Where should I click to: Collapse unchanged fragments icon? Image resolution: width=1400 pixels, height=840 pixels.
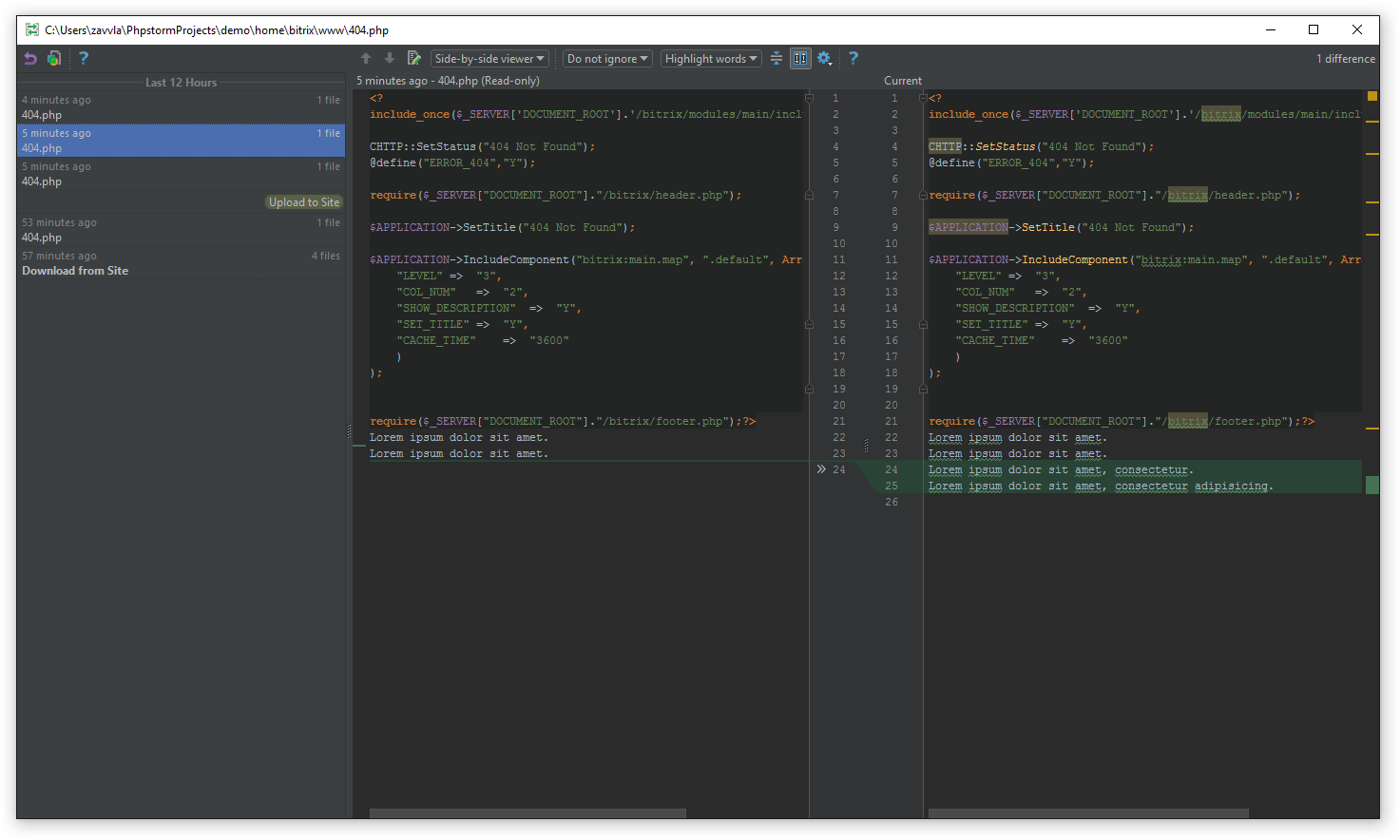click(777, 59)
